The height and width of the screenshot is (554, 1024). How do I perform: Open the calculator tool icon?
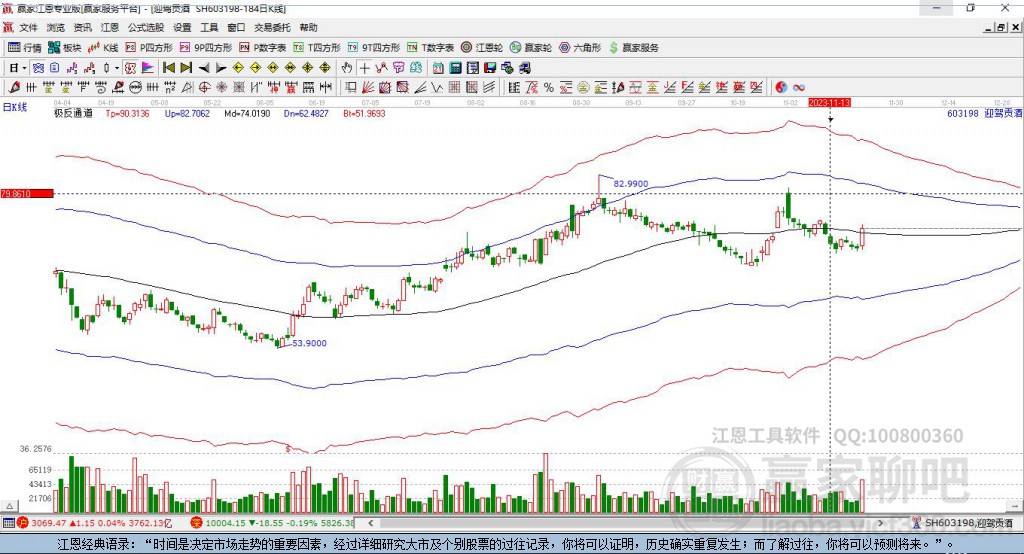(456, 68)
